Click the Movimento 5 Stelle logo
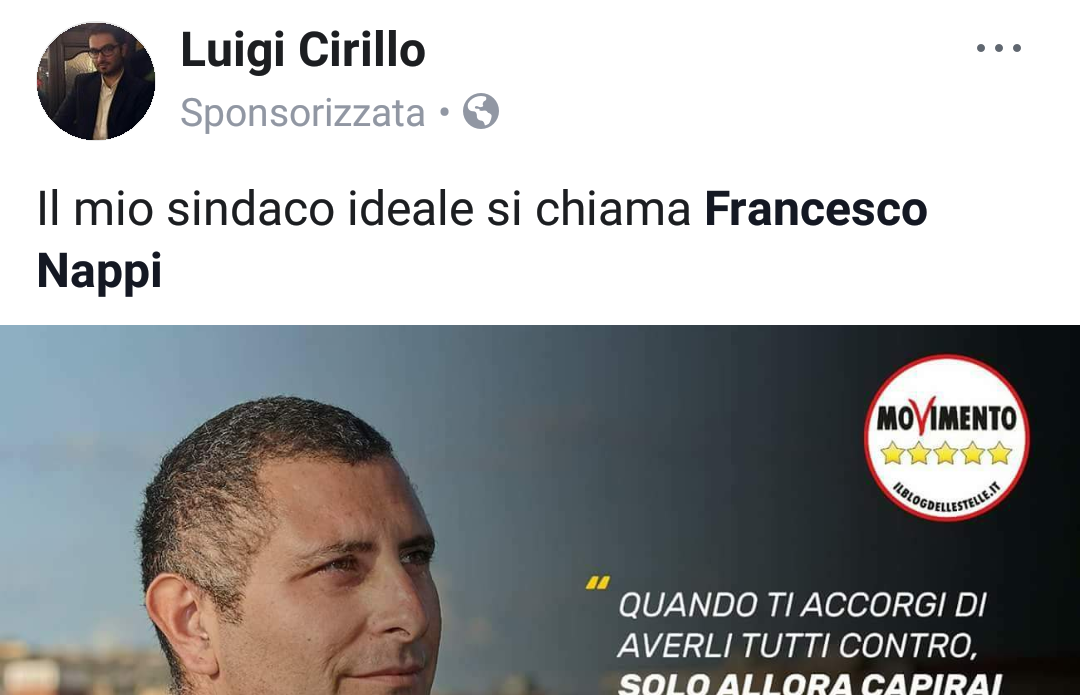The width and height of the screenshot is (1080, 695). tap(946, 437)
